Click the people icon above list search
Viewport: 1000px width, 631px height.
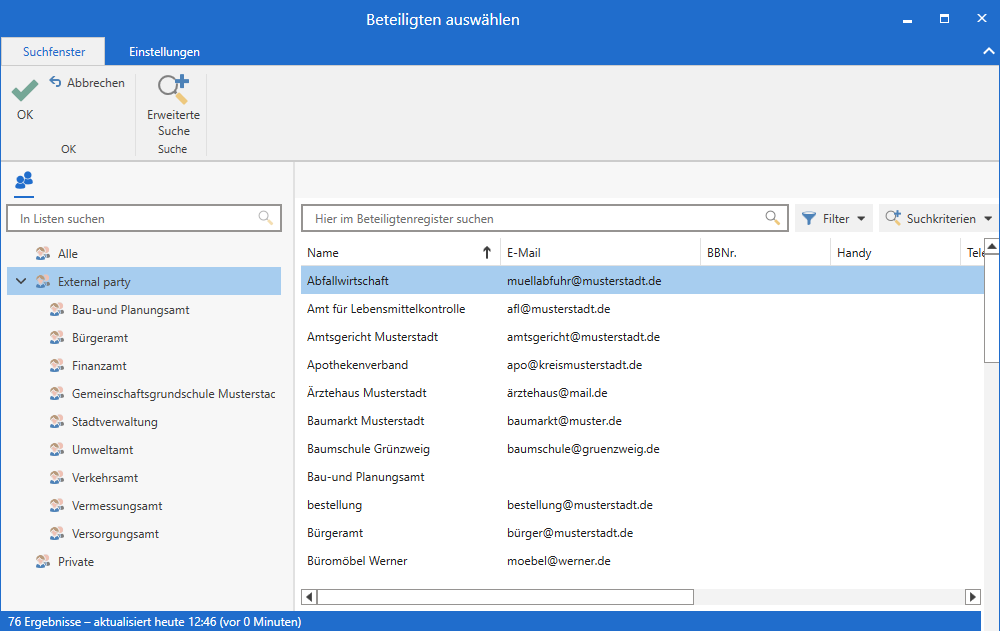tap(24, 181)
